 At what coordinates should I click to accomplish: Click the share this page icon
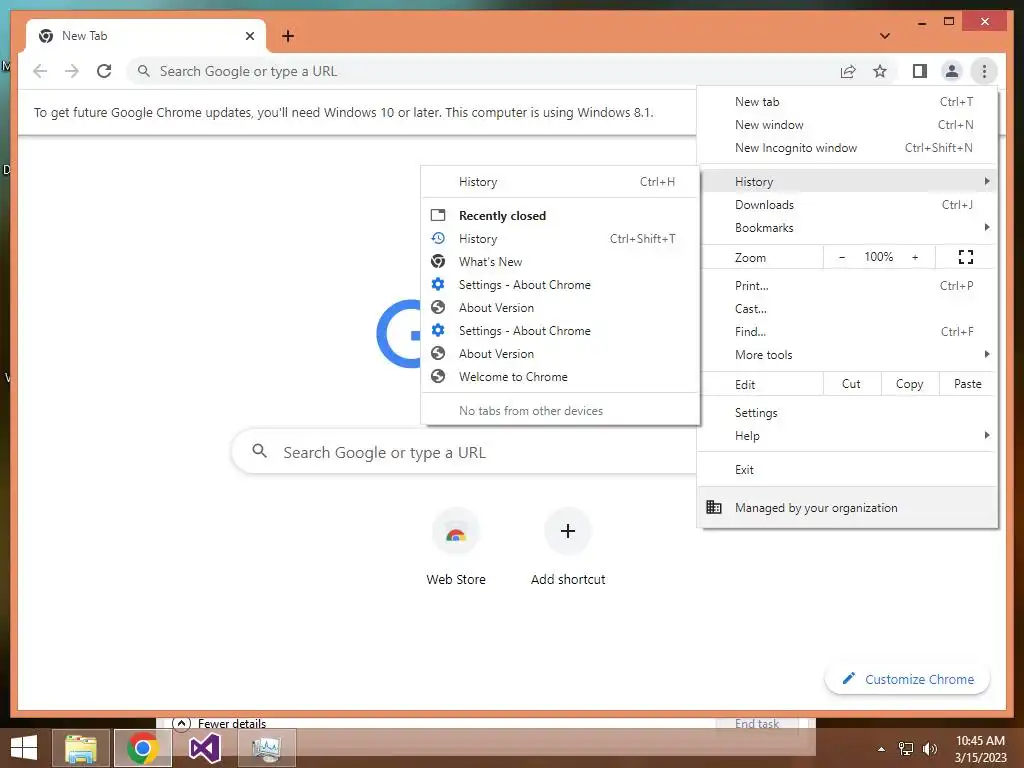pos(848,71)
